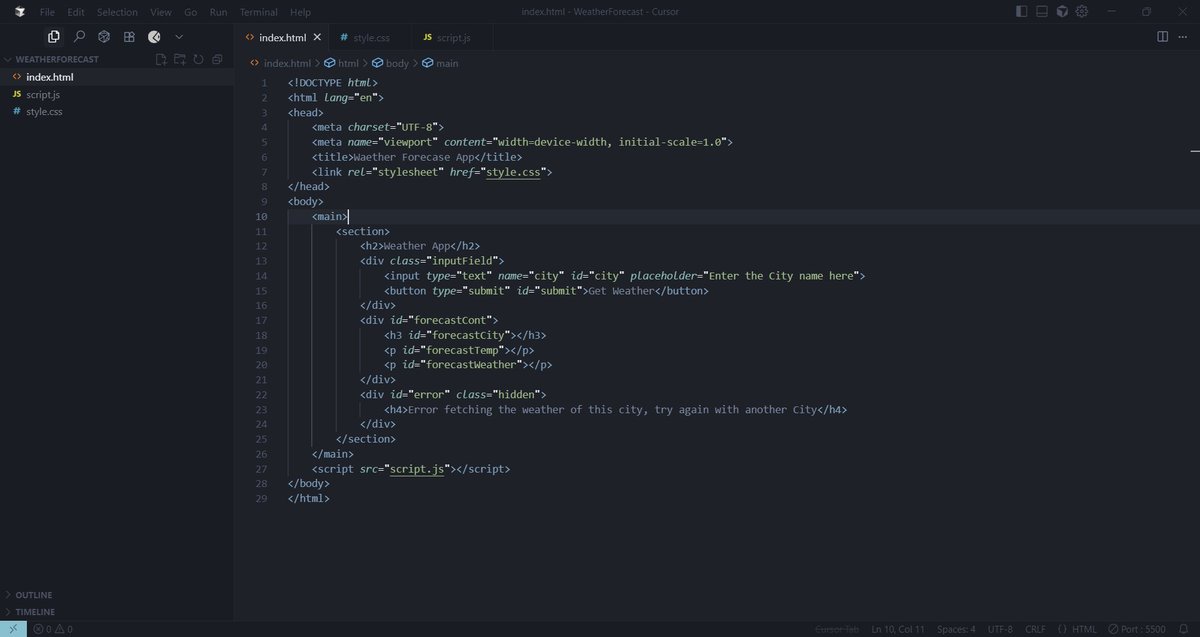Switch to the style.css tab
The width and height of the screenshot is (1200, 637).
(x=369, y=38)
